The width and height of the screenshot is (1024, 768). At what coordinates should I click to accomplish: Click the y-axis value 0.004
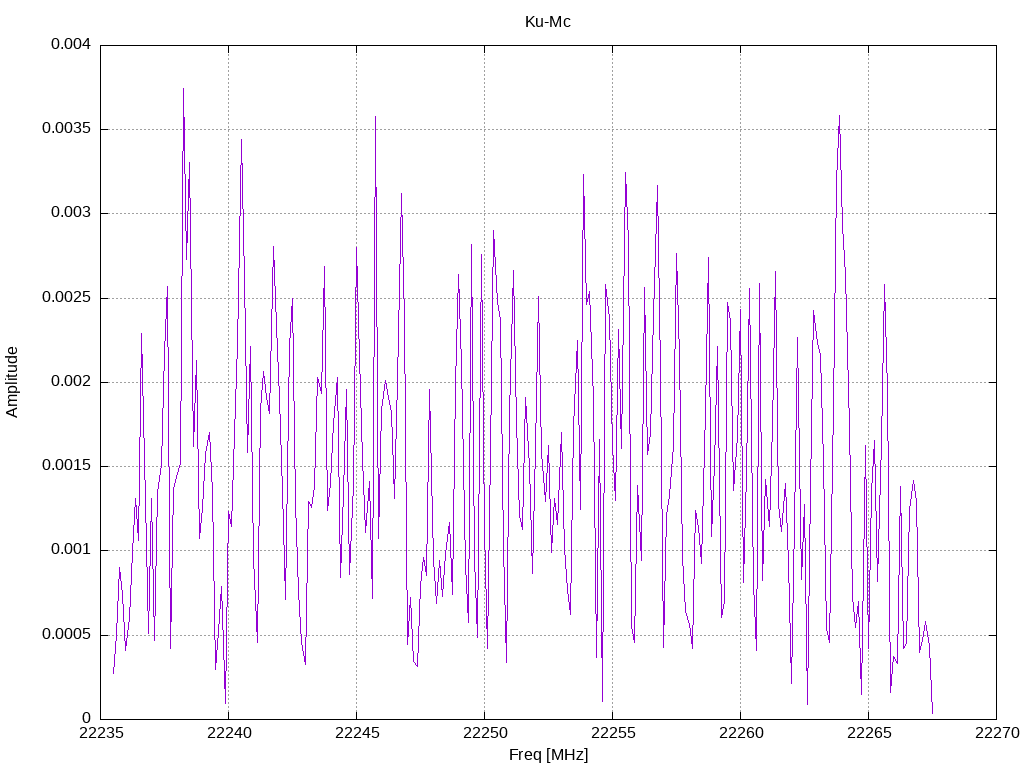pyautogui.click(x=71, y=44)
